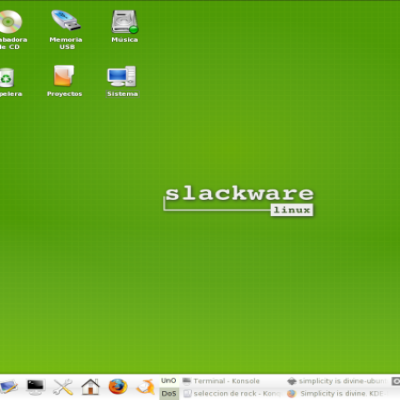Activate the simplicity is divine-ubuntu taskbar entry
Image resolution: width=400 pixels, height=400 pixels.
click(x=337, y=381)
